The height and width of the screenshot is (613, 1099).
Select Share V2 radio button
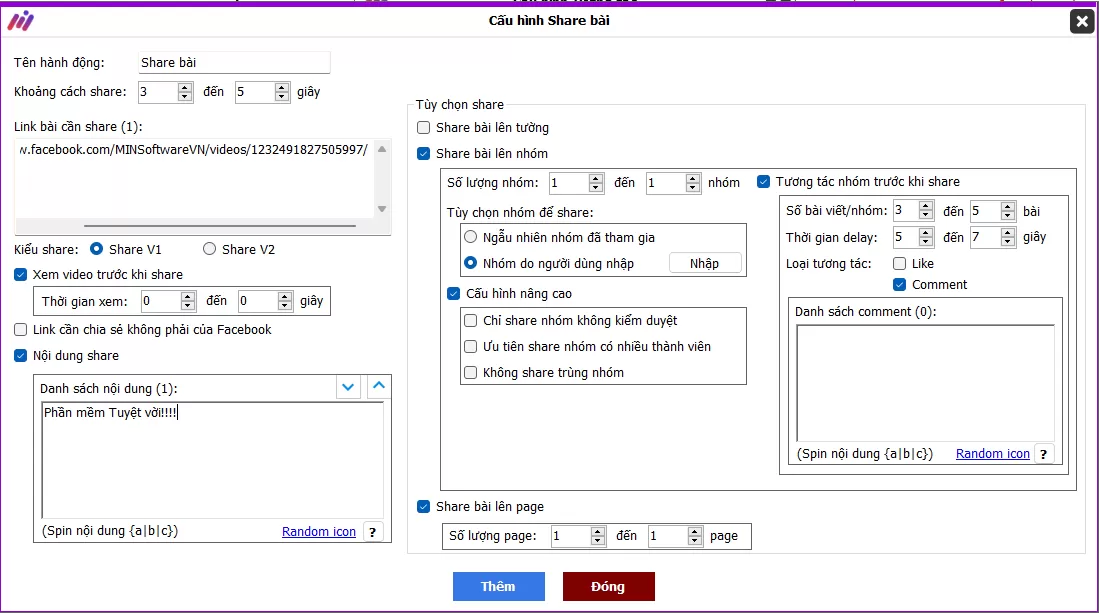210,249
